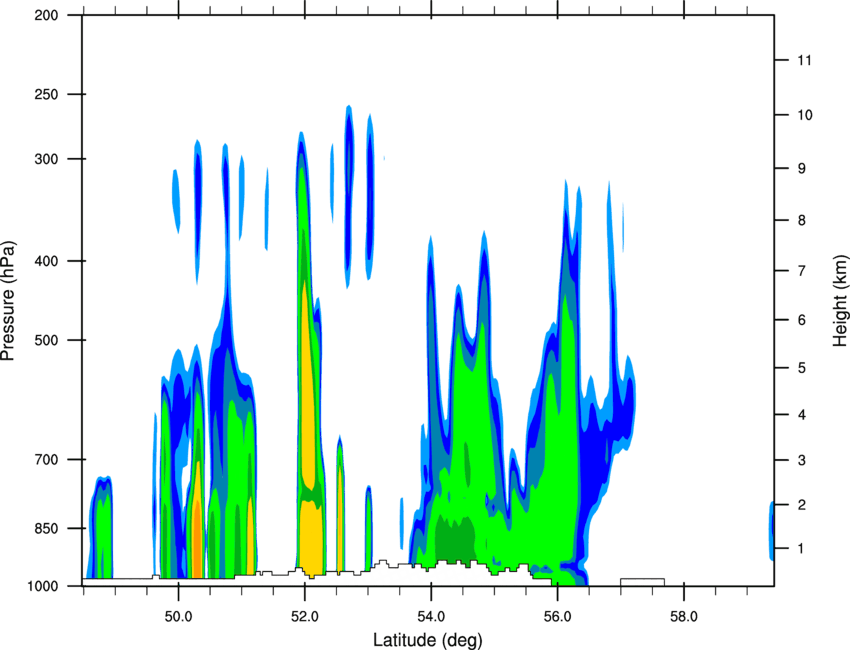
Task: Pick the 7 km height label
Action: [x=801, y=271]
